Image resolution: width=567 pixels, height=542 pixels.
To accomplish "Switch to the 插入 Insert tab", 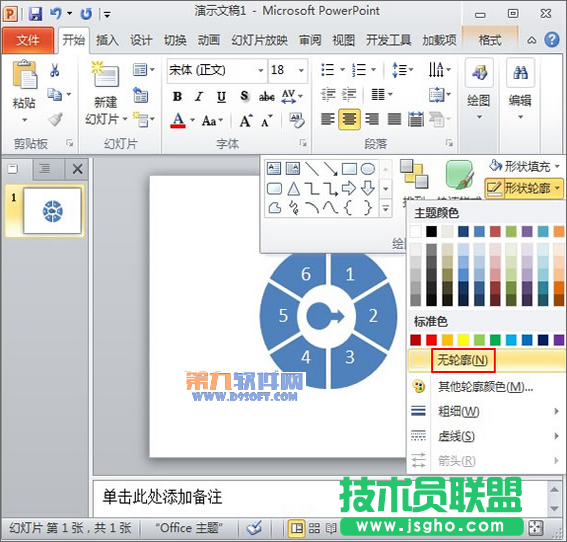I will tap(107, 40).
